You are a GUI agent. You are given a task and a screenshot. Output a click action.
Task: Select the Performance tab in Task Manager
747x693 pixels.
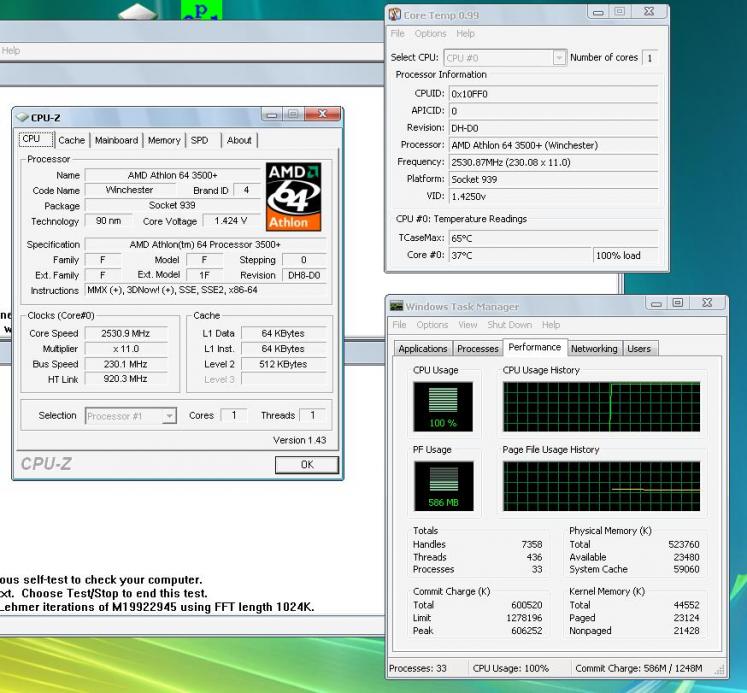(x=535, y=347)
